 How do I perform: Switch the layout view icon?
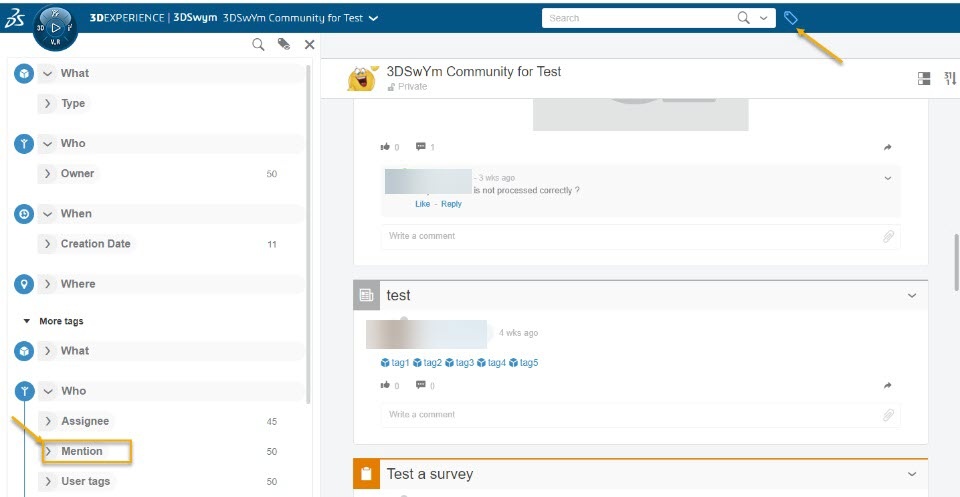pyautogui.click(x=924, y=78)
